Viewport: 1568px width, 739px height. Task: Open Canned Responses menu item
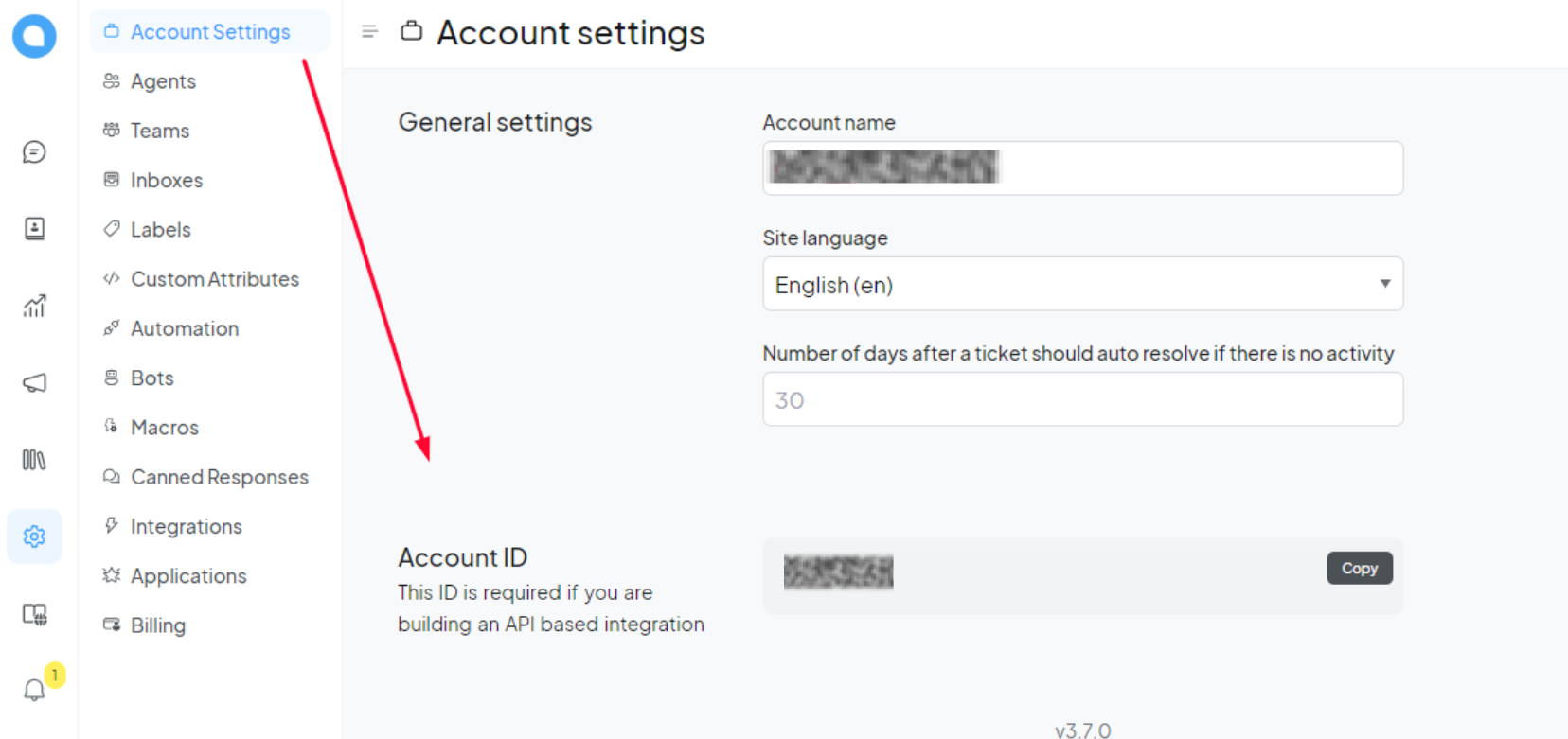tap(219, 477)
